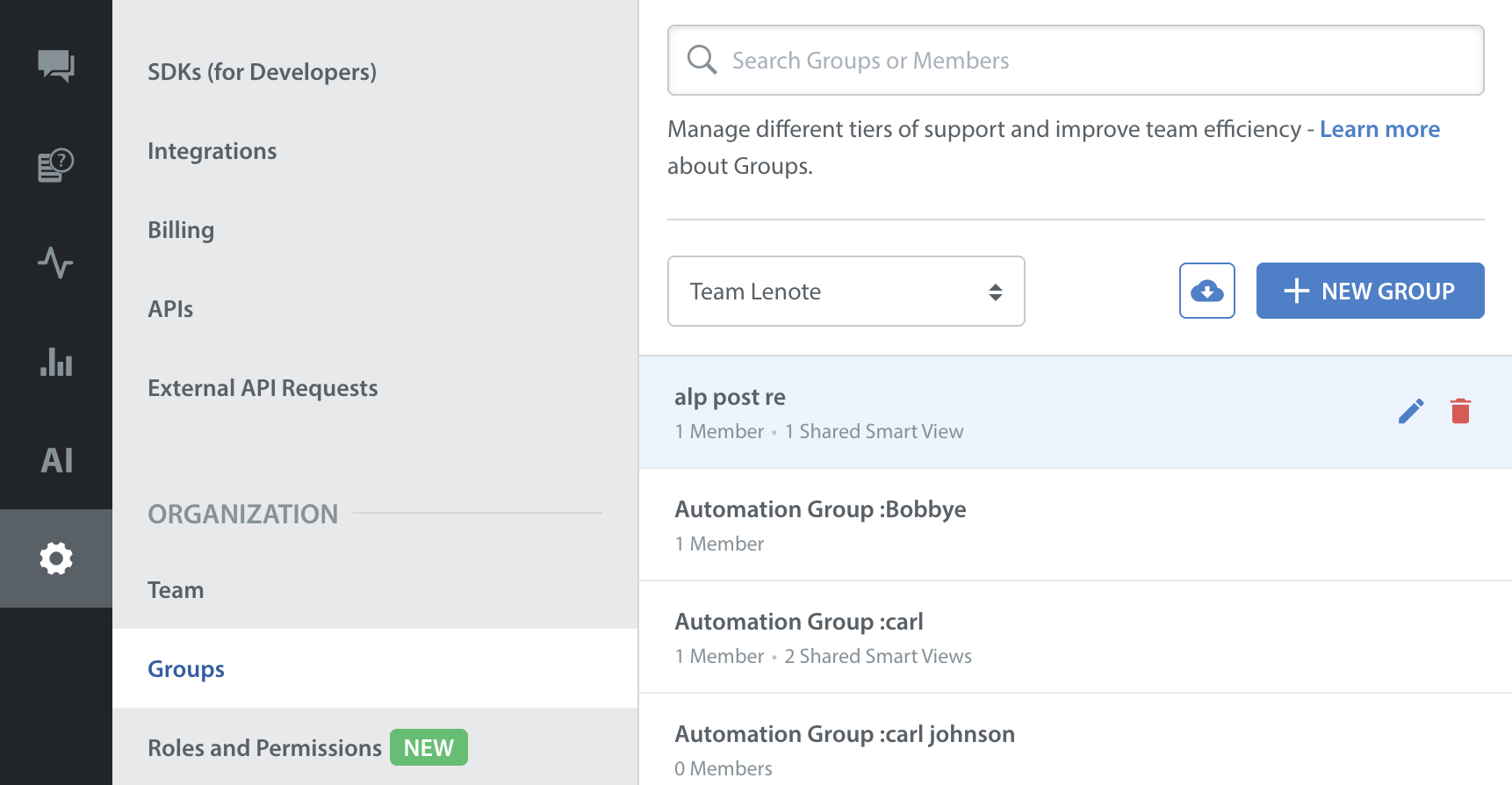The height and width of the screenshot is (785, 1512).
Task: Click the cloud download icon button
Action: (1206, 291)
